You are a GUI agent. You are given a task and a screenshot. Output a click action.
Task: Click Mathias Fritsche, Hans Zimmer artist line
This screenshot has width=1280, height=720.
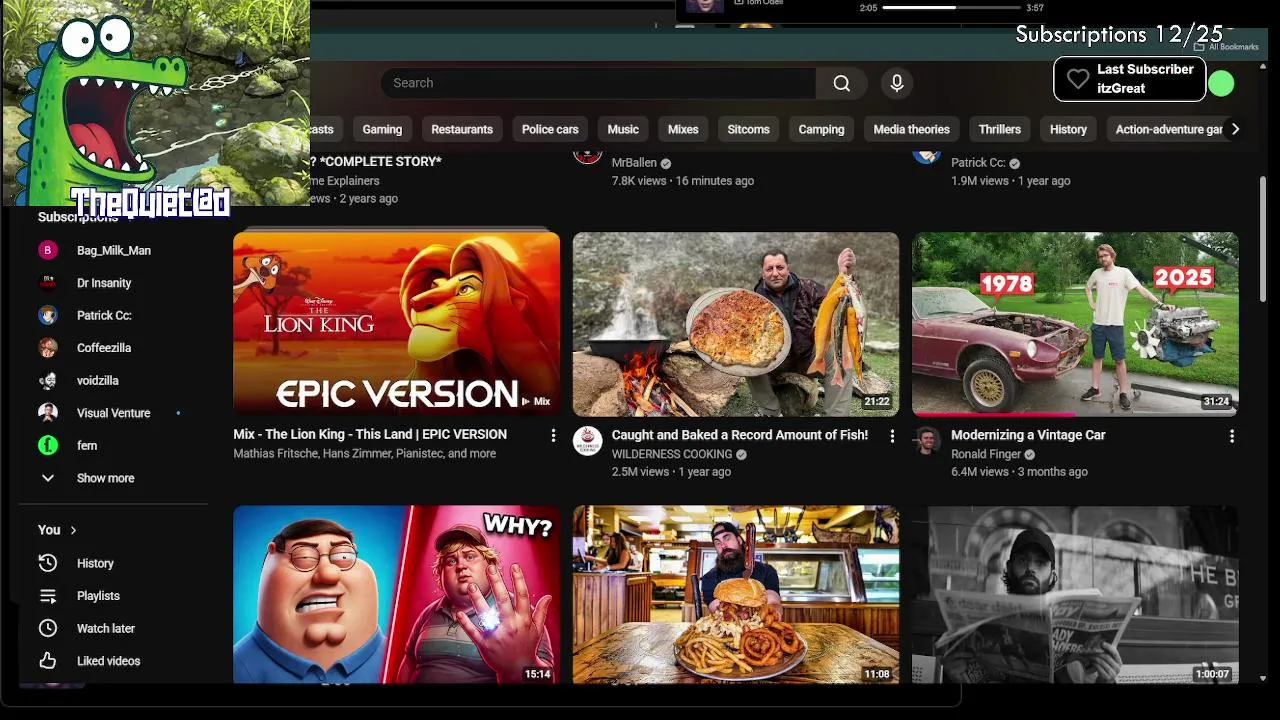[365, 453]
